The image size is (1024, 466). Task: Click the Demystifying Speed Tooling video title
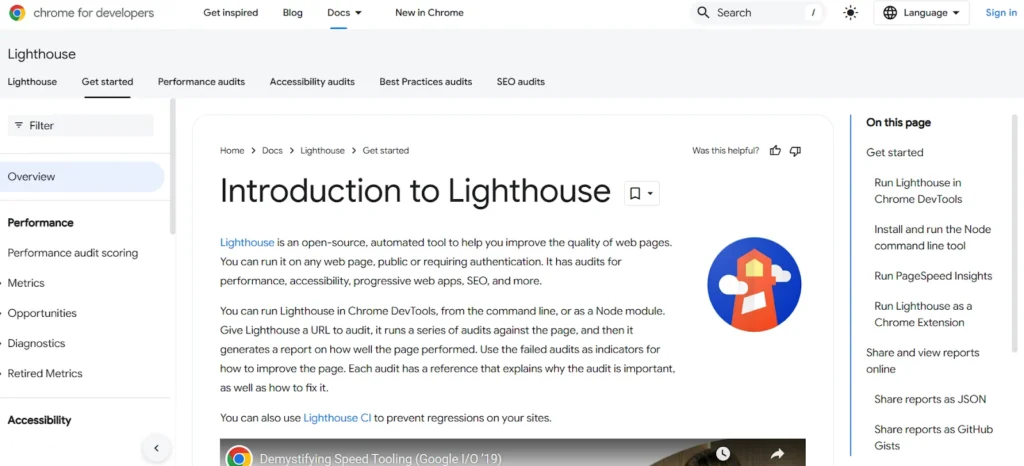point(381,459)
